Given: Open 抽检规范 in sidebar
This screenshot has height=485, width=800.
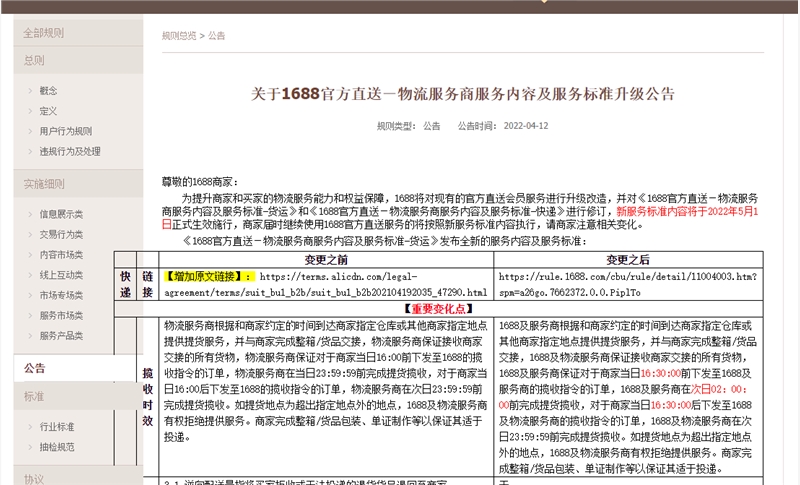Looking at the screenshot, I should 57,447.
